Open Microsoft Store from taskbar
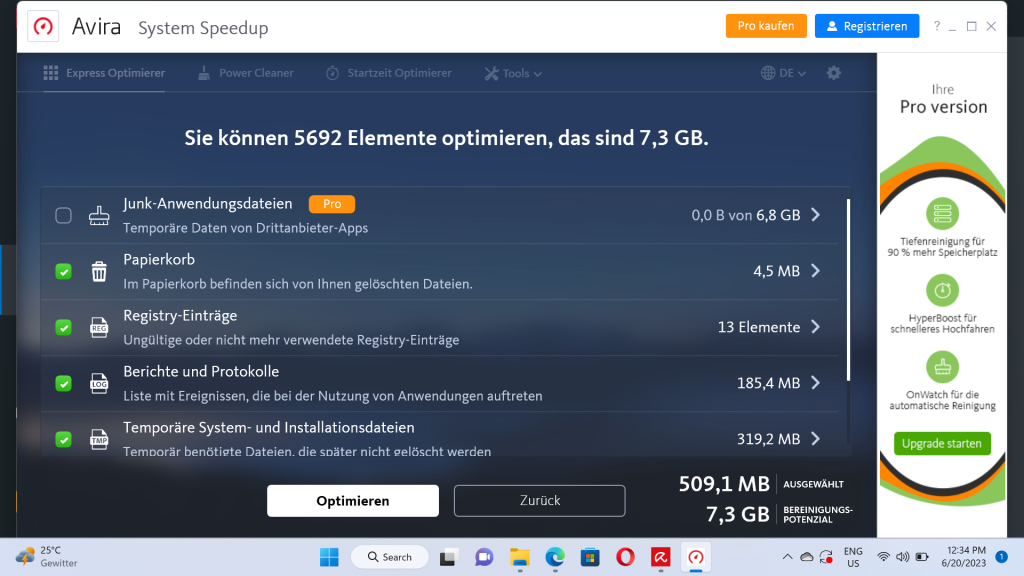This screenshot has height=576, width=1024. click(x=590, y=557)
